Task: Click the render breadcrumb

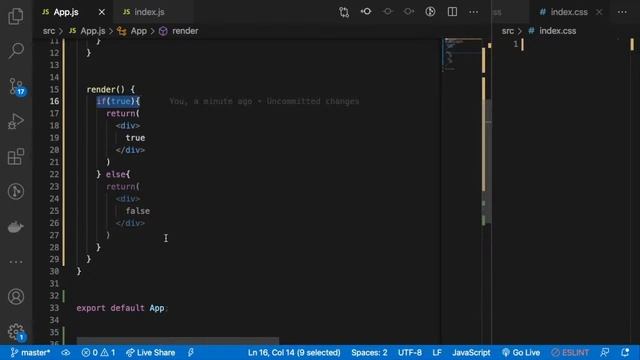Action: (x=185, y=31)
